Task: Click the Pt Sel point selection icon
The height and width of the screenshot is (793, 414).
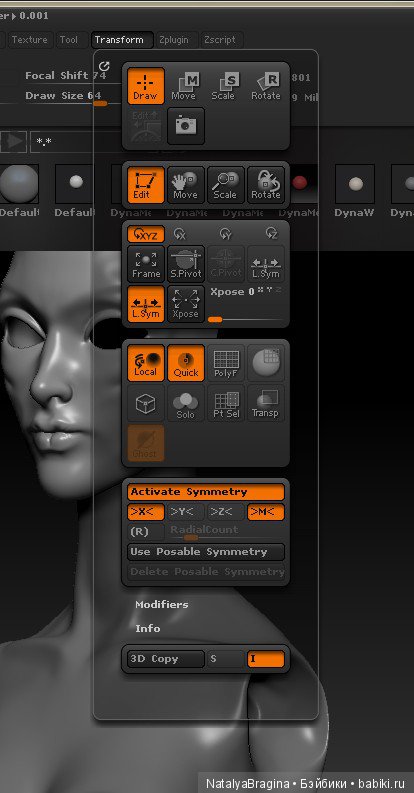Action: tap(225, 403)
